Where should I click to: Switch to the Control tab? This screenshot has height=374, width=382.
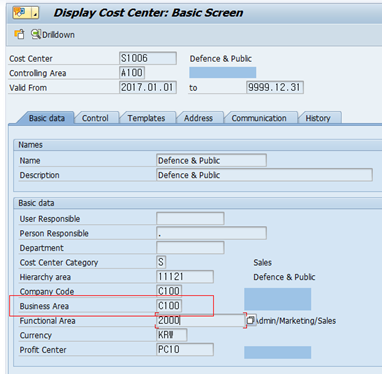95,118
